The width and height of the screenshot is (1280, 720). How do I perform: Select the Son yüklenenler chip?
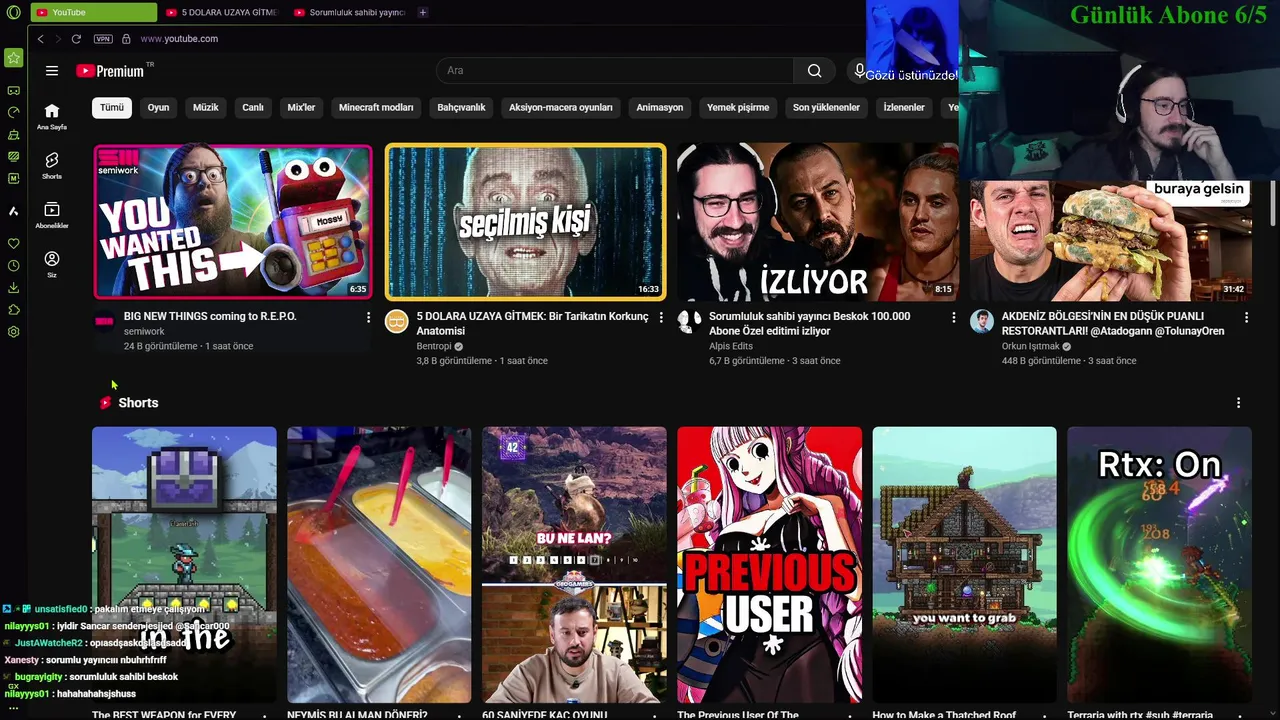click(x=826, y=107)
